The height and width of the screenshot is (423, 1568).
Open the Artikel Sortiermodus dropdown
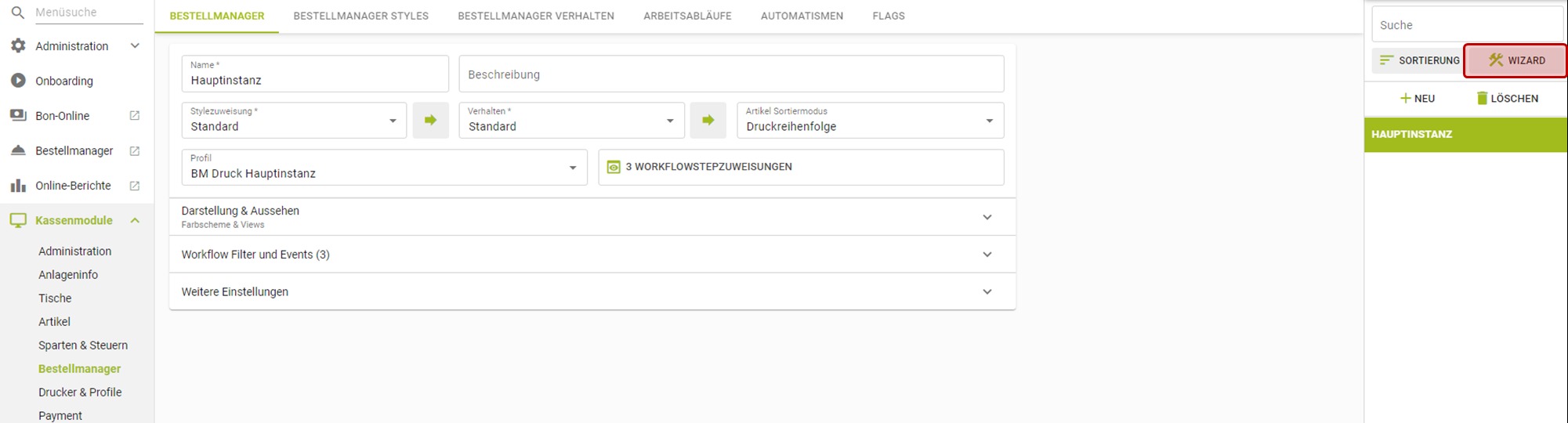pos(870,121)
